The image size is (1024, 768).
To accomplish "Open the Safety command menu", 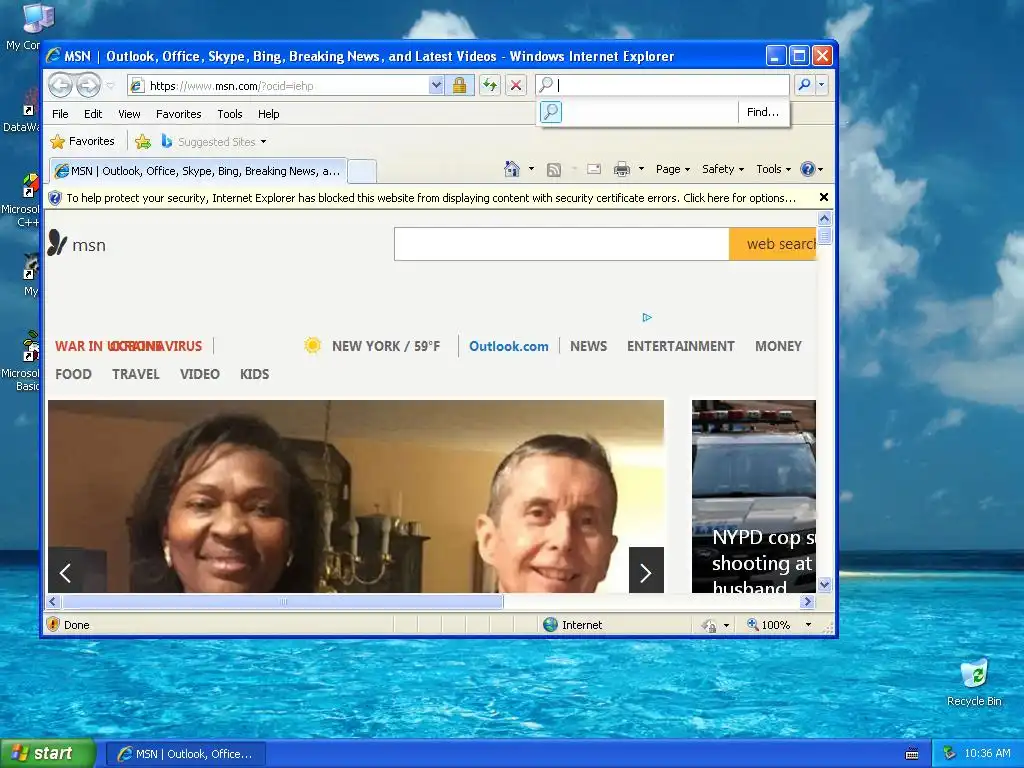I will tap(722, 169).
